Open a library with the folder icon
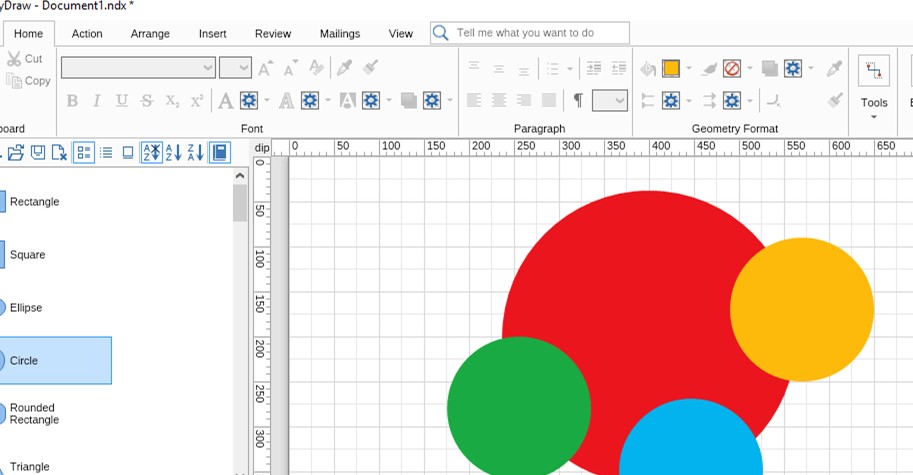This screenshot has height=475, width=913. coord(16,153)
